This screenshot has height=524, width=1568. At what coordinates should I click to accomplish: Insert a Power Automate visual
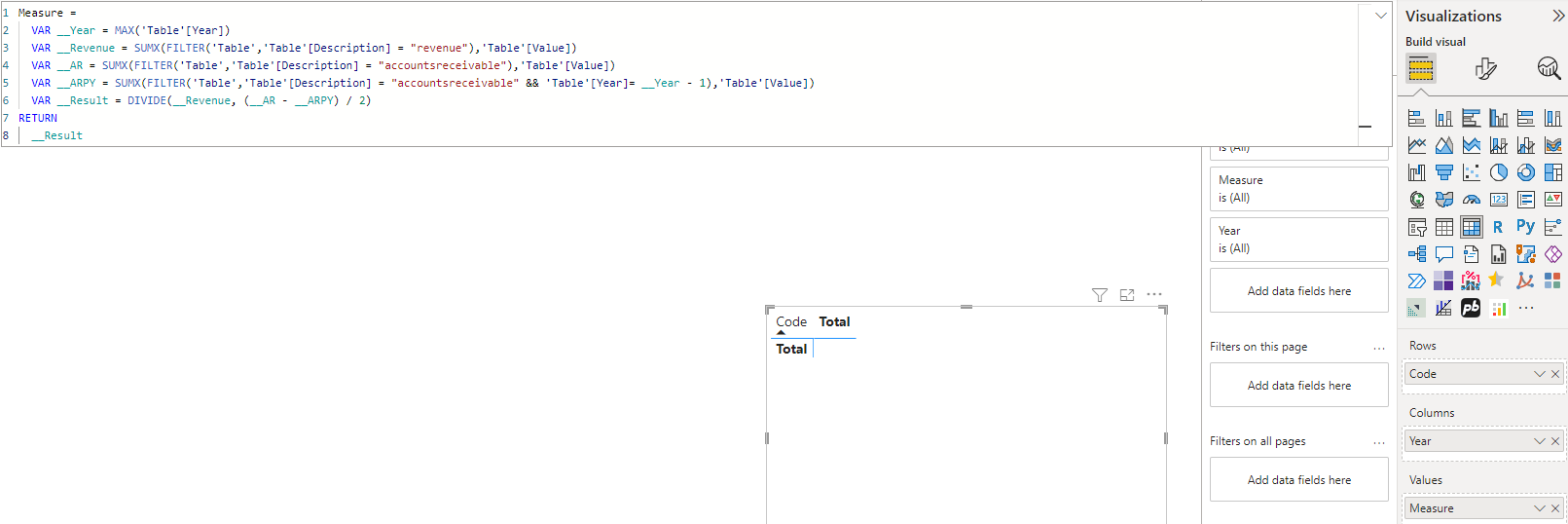tap(1417, 281)
